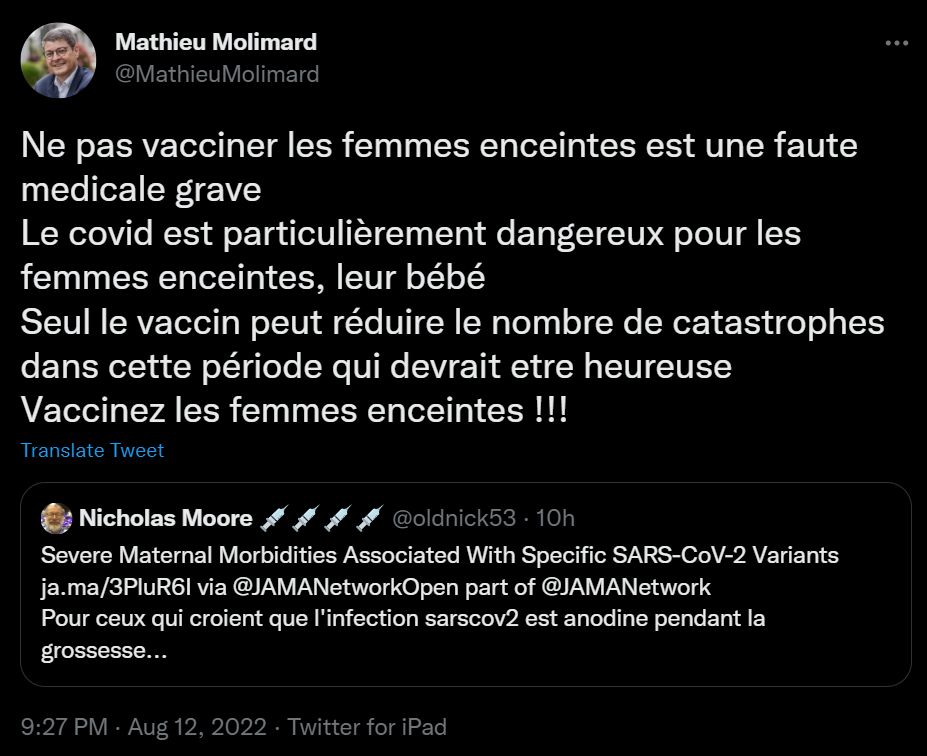Click the syringe emojis beside Nicholas Moore
The height and width of the screenshot is (756, 927).
tap(321, 518)
